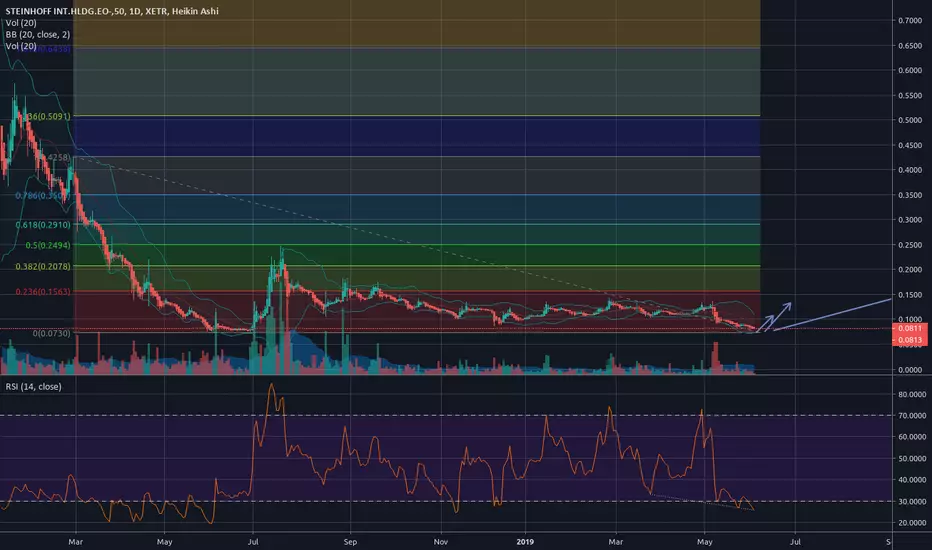Click the 70.0000 RSI axis value
Image resolution: width=932 pixels, height=550 pixels.
(x=912, y=416)
